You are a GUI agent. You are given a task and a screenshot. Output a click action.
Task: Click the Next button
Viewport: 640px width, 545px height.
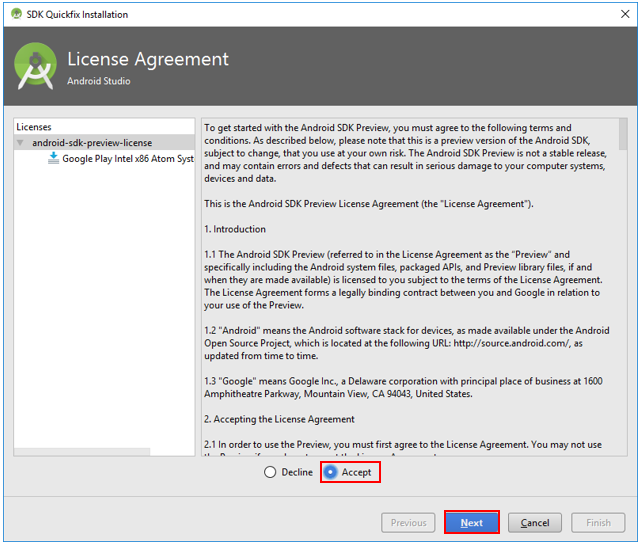[471, 523]
